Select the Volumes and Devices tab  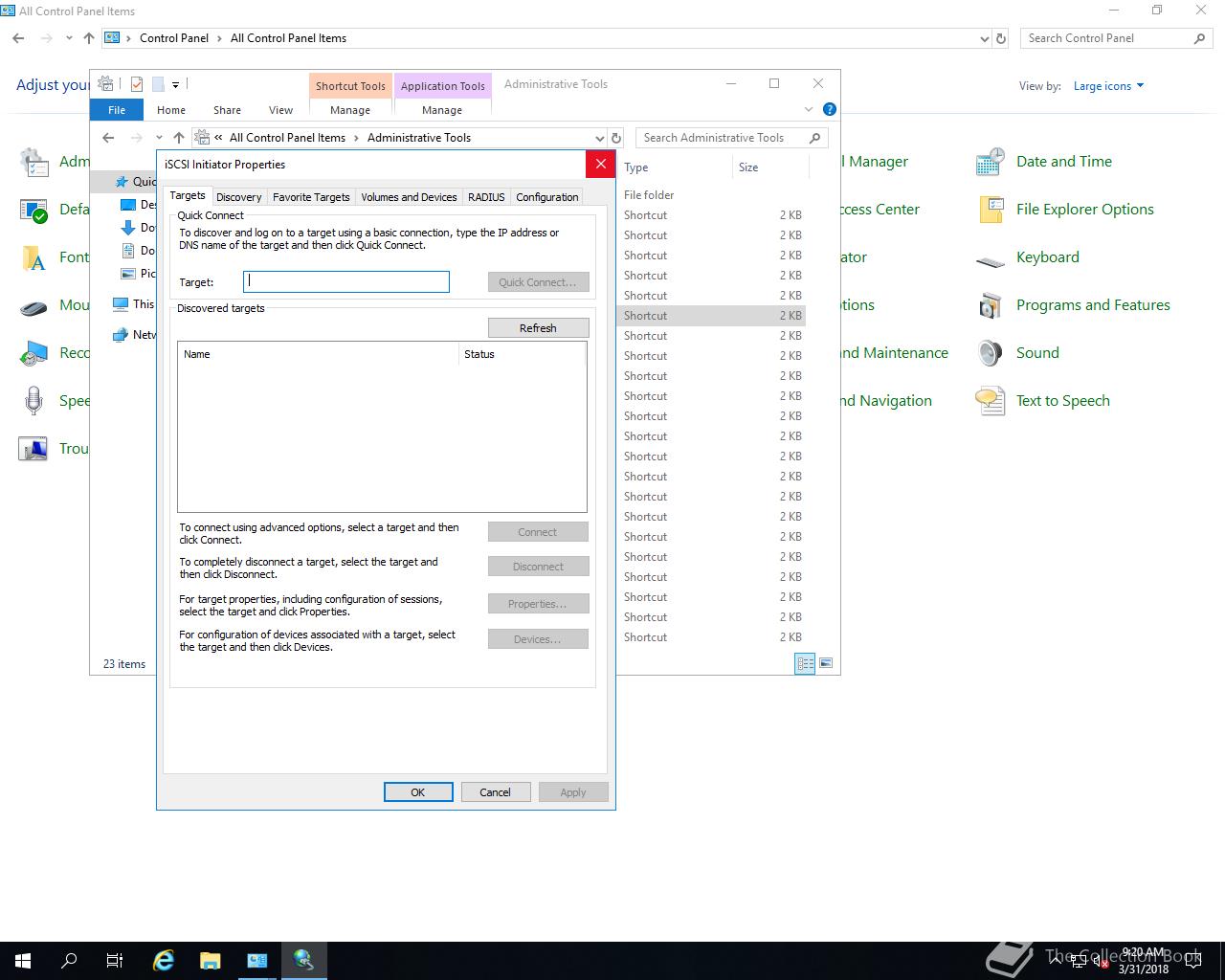coord(409,197)
